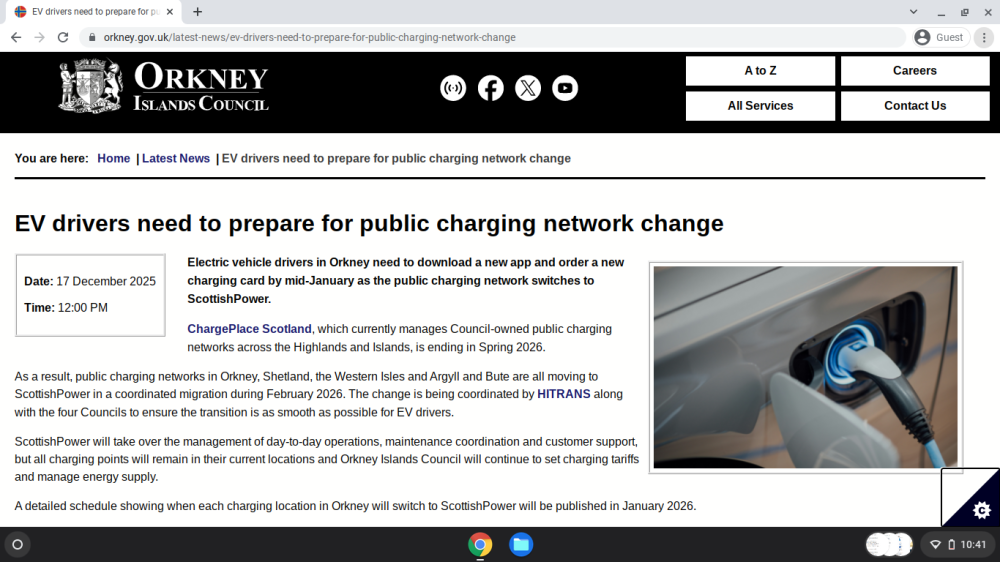Click the EV charger photo

tap(805, 367)
